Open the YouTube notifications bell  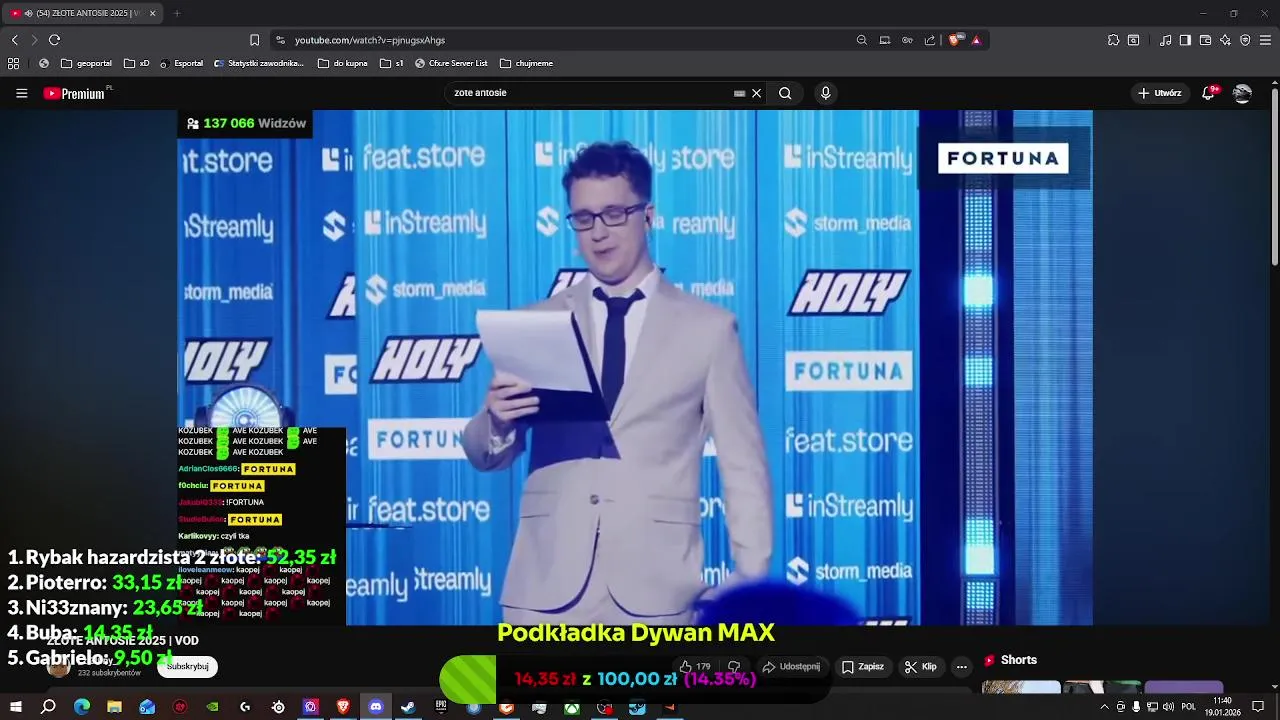1209,93
